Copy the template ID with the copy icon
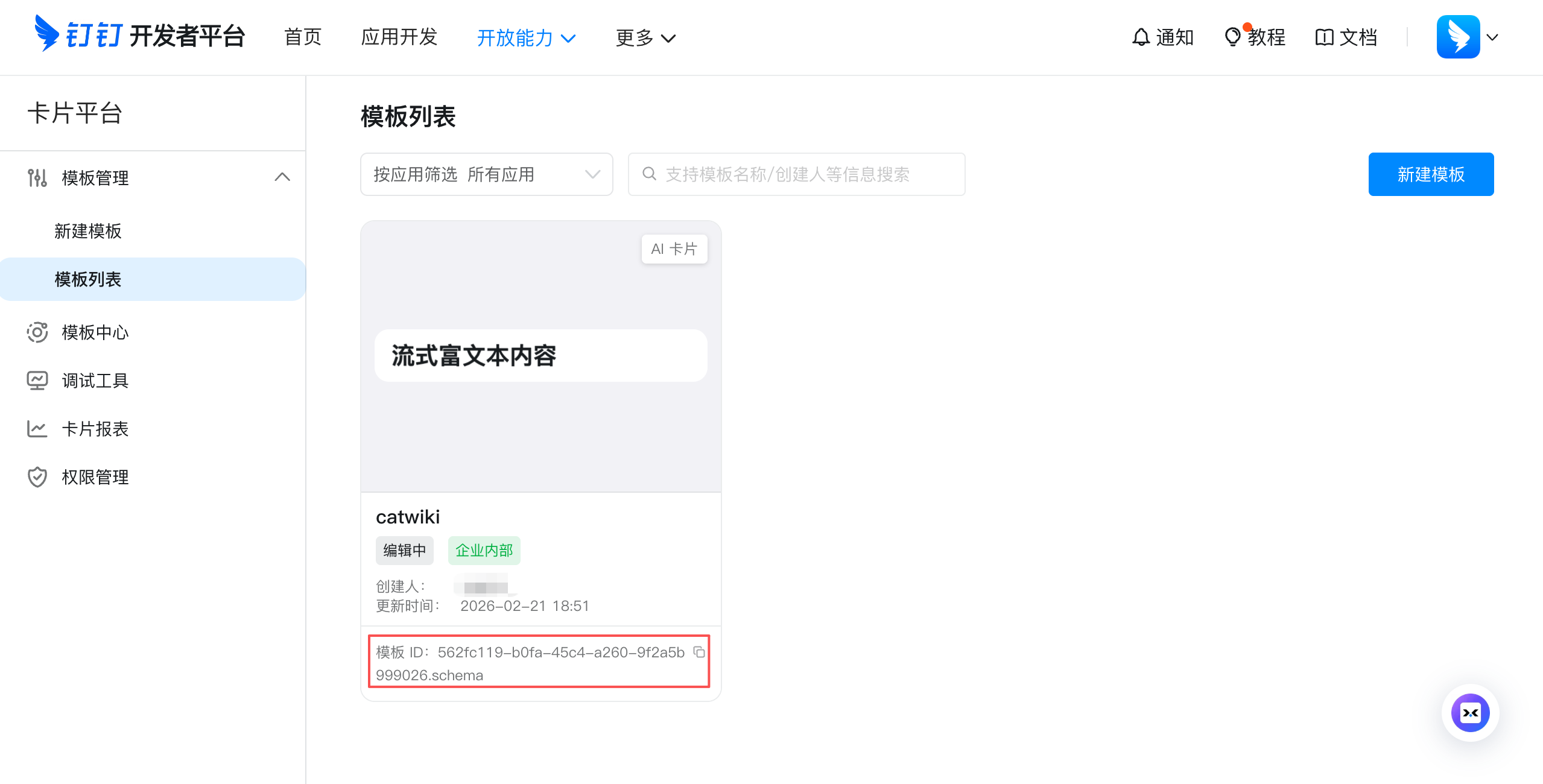This screenshot has width=1543, height=784. point(699,653)
